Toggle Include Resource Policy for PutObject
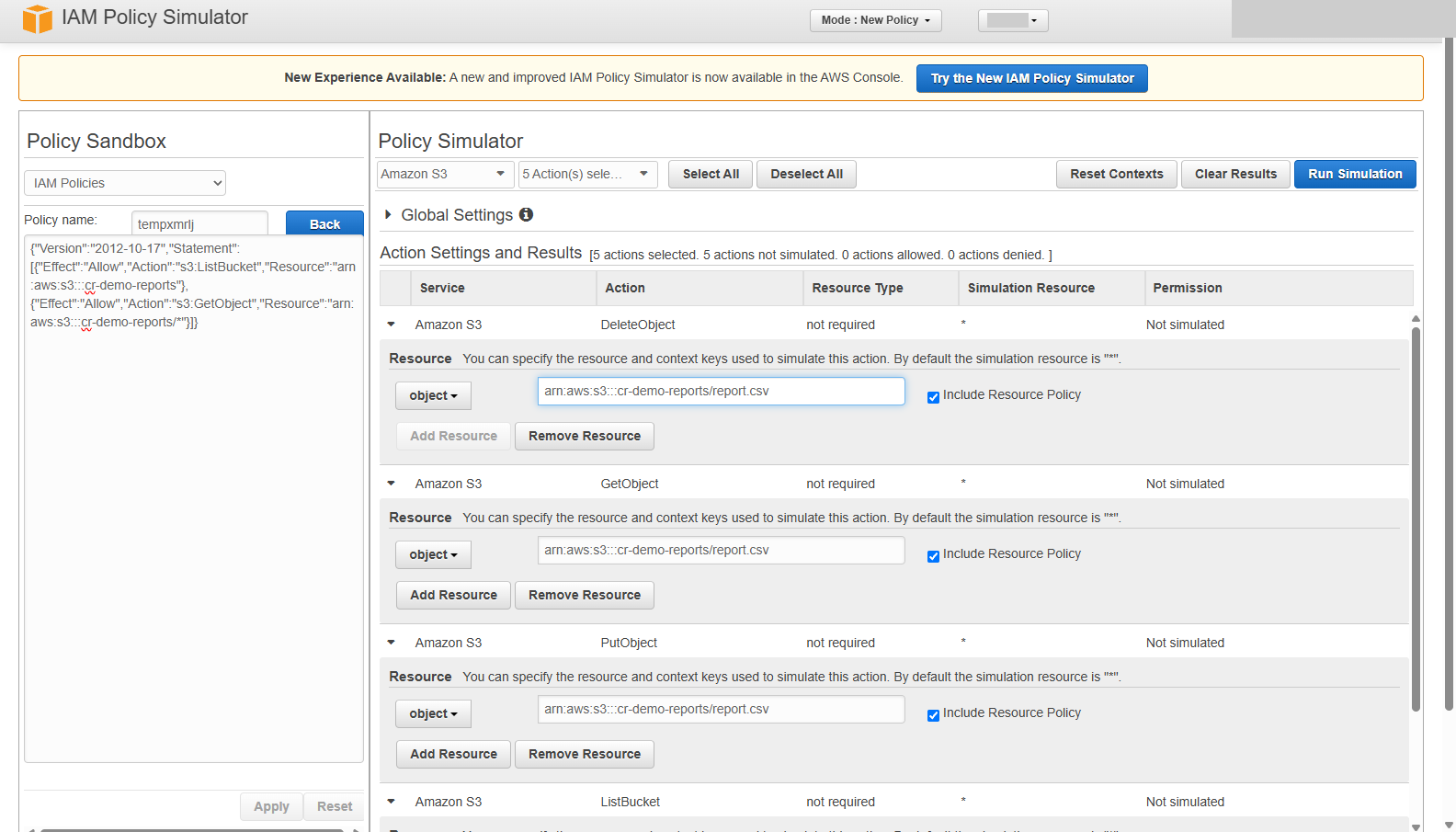Viewport: 1456px width, 832px height. (933, 715)
